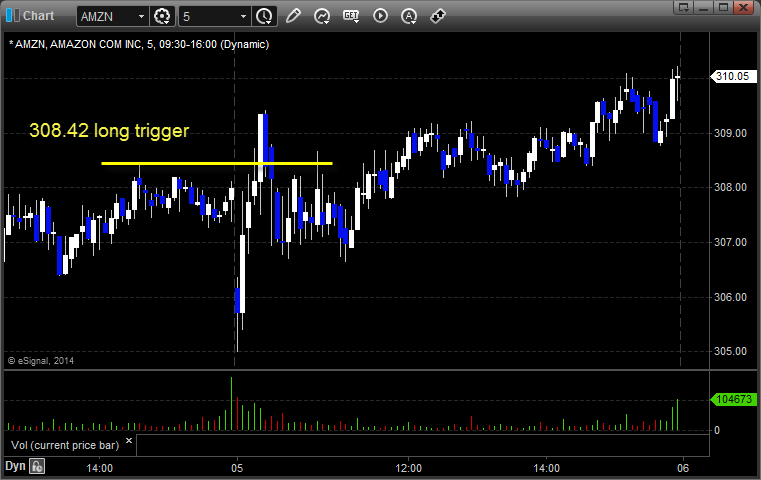This screenshot has height=480, width=761.
Task: Close the Vol (current price bar) study
Action: click(129, 441)
